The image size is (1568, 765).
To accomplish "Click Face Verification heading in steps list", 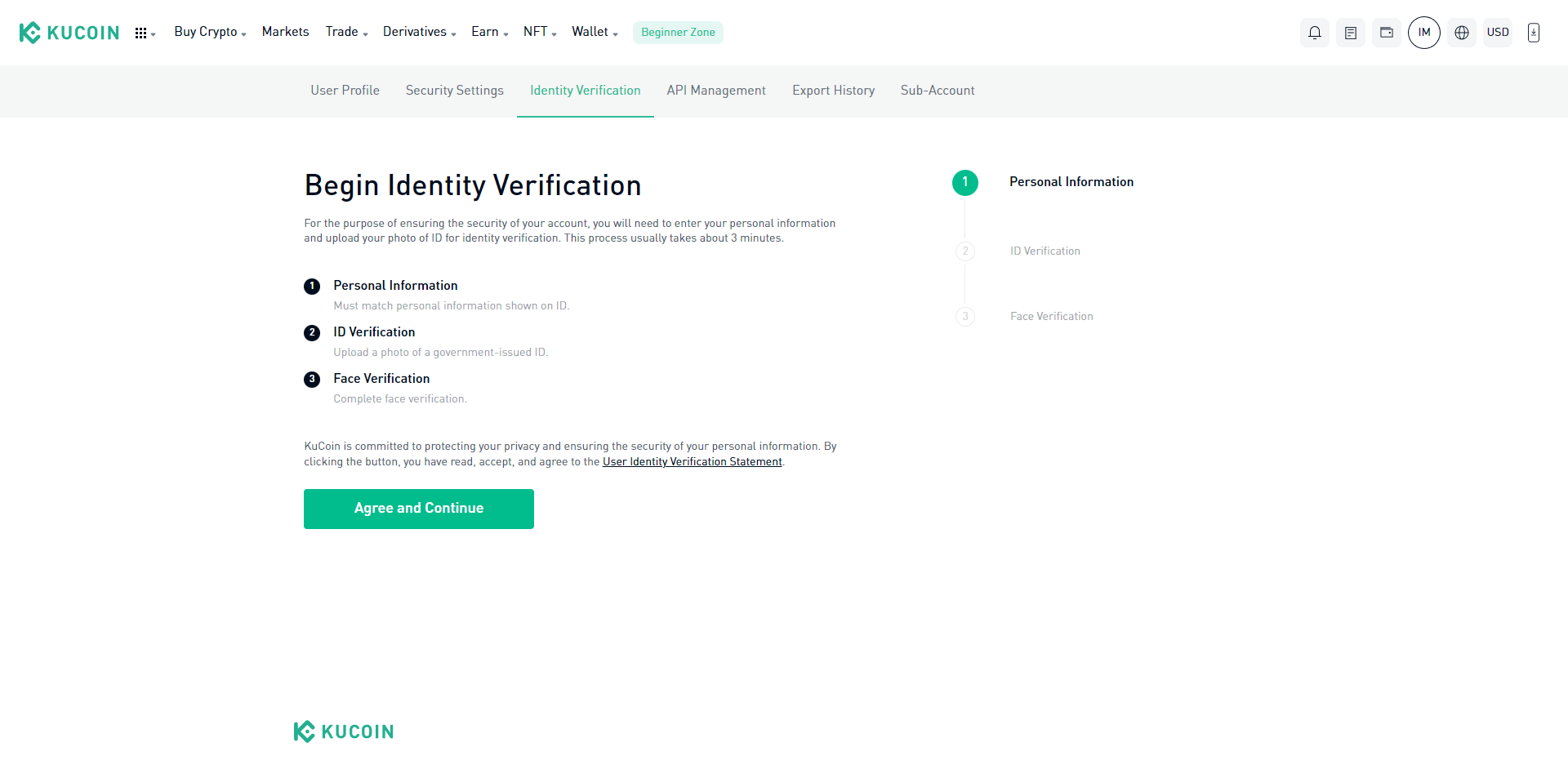I will tap(381, 379).
